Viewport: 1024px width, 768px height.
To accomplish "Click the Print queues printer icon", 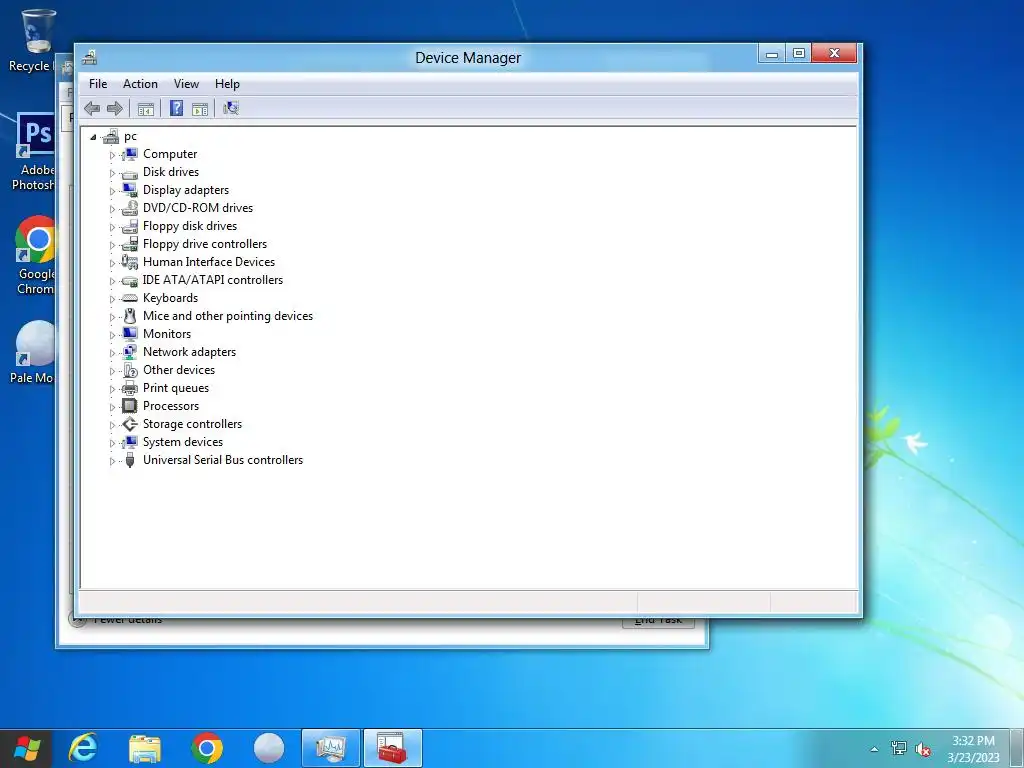I will coord(130,388).
